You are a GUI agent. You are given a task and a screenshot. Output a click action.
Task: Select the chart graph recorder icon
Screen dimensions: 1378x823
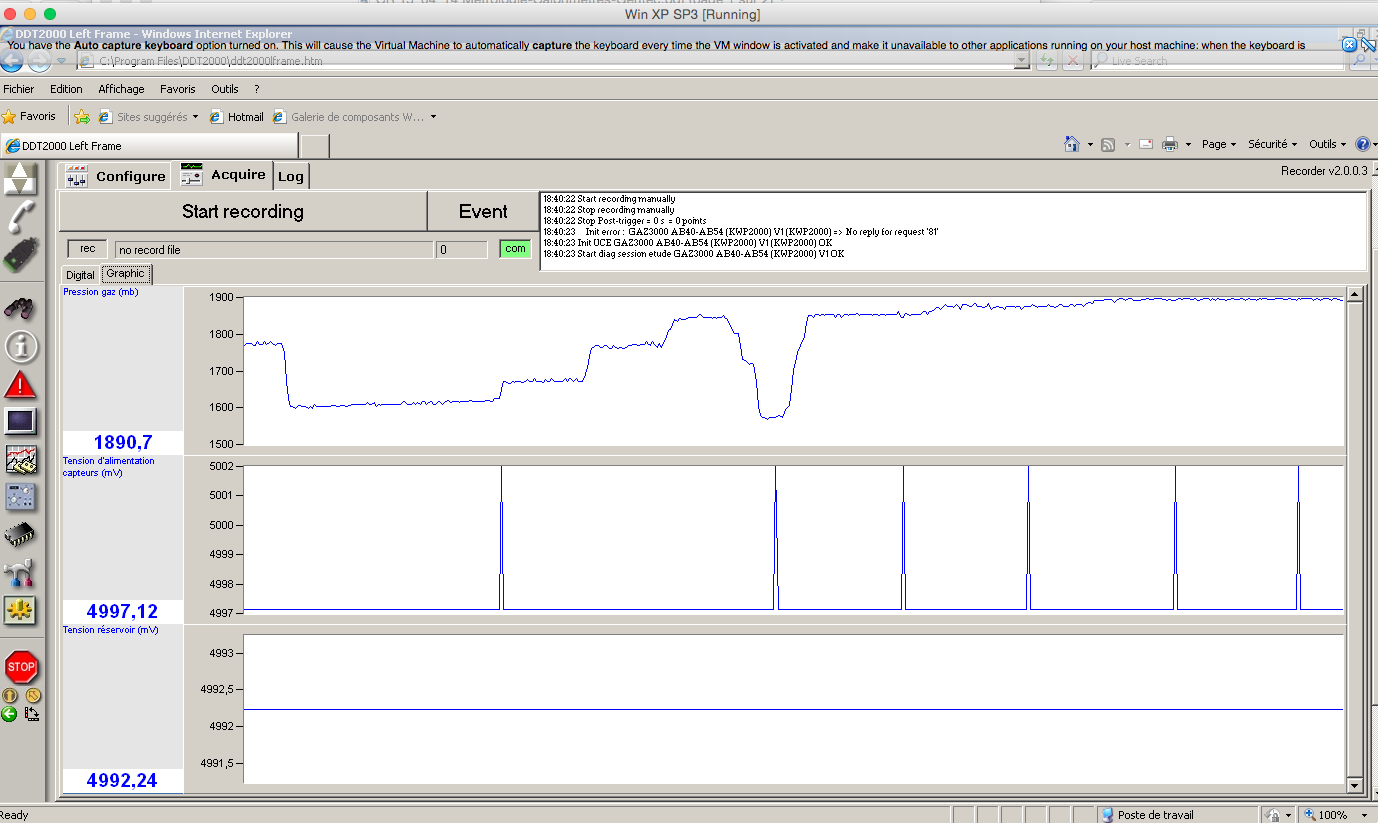coord(20,460)
